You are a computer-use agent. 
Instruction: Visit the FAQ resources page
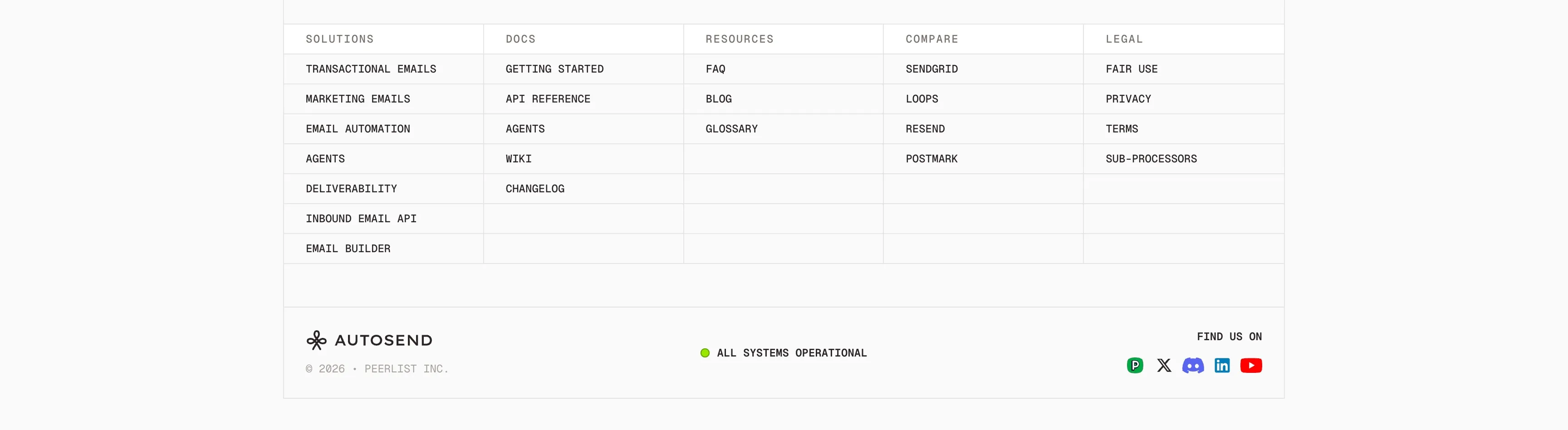point(715,69)
